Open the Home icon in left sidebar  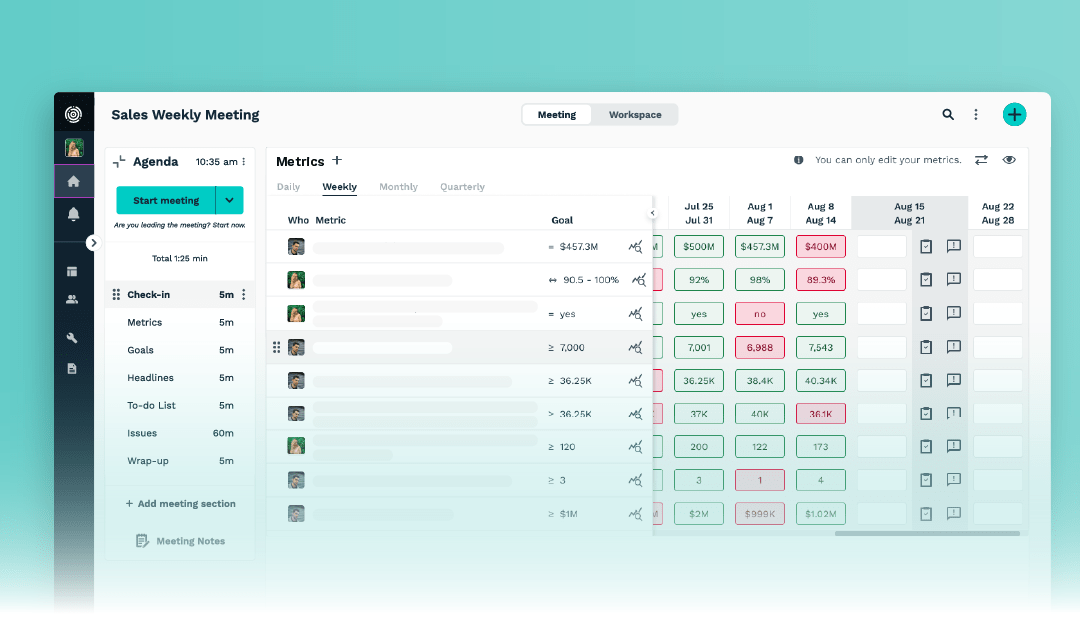point(73,181)
